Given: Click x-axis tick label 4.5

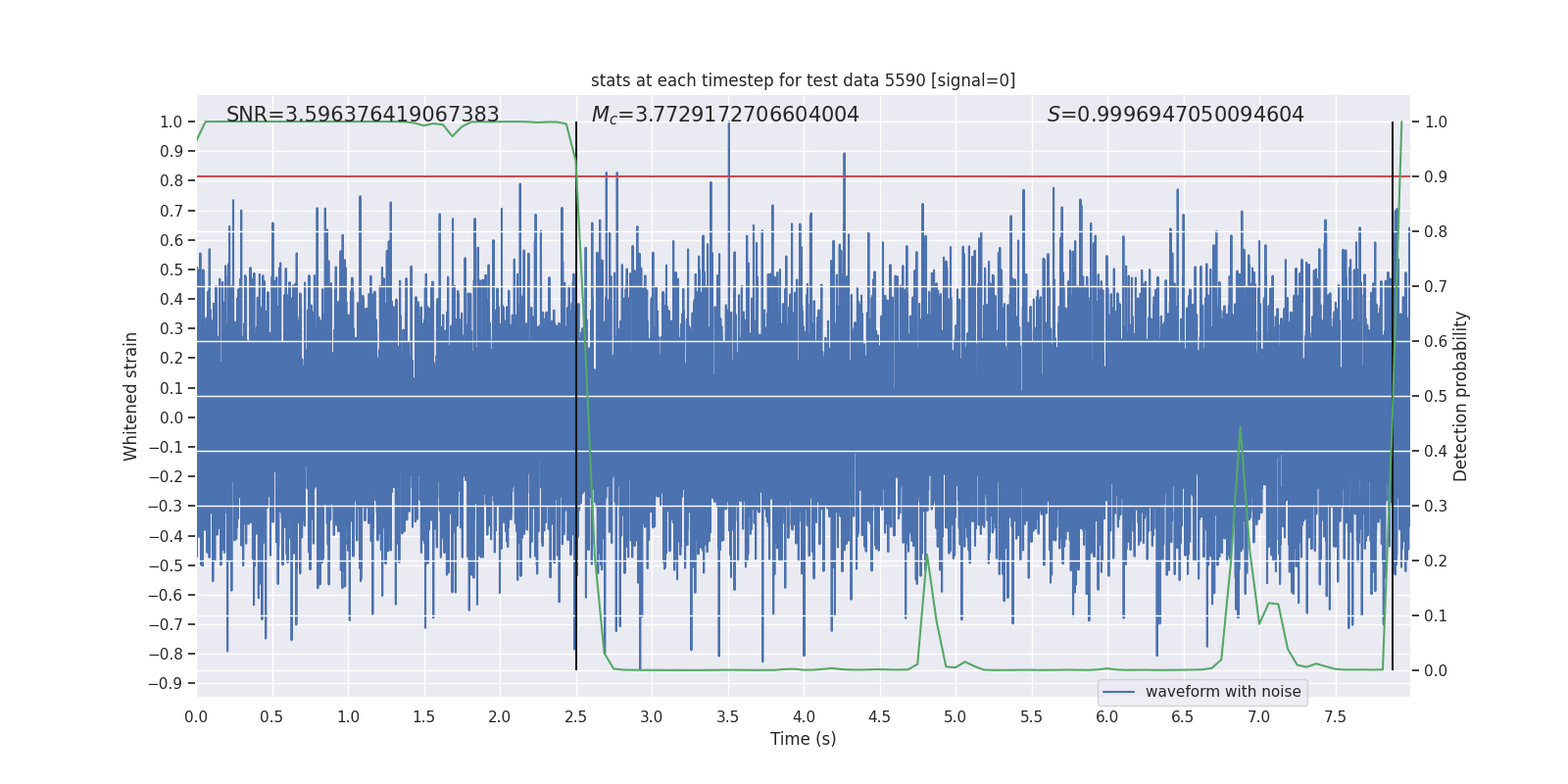Looking at the screenshot, I should click(879, 716).
